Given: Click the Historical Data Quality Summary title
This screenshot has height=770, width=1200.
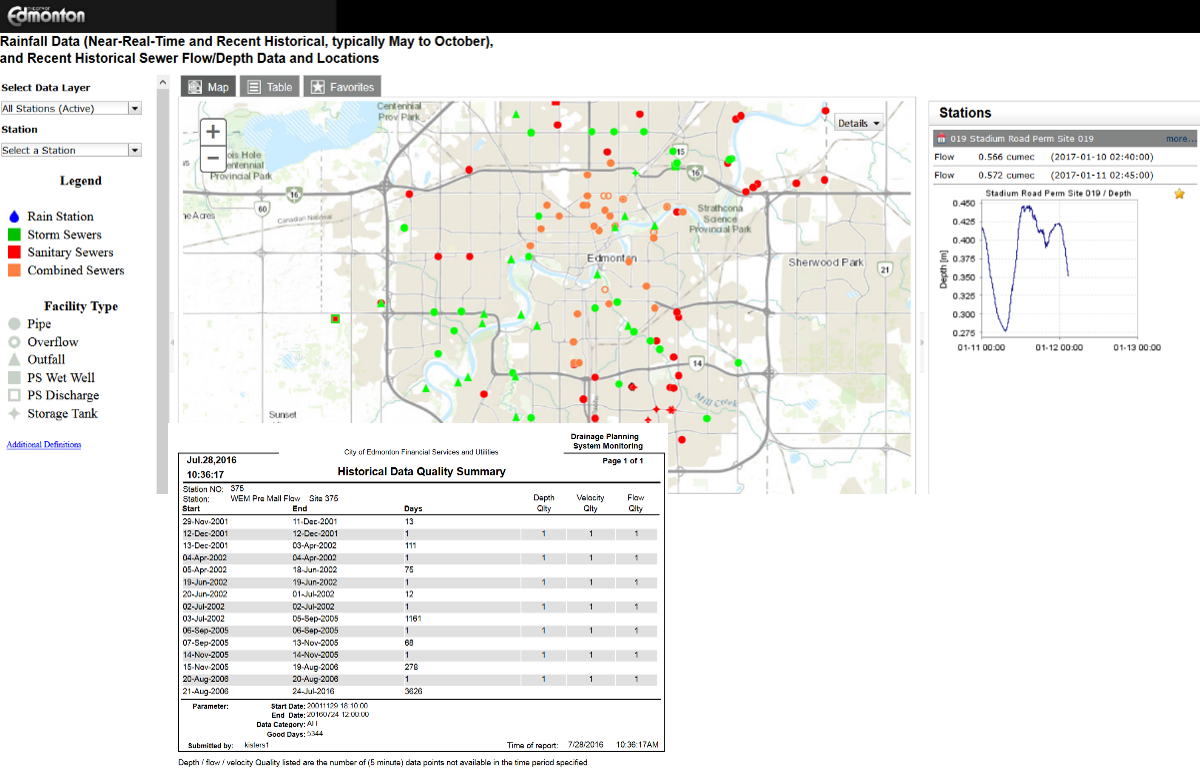Looking at the screenshot, I should (421, 471).
